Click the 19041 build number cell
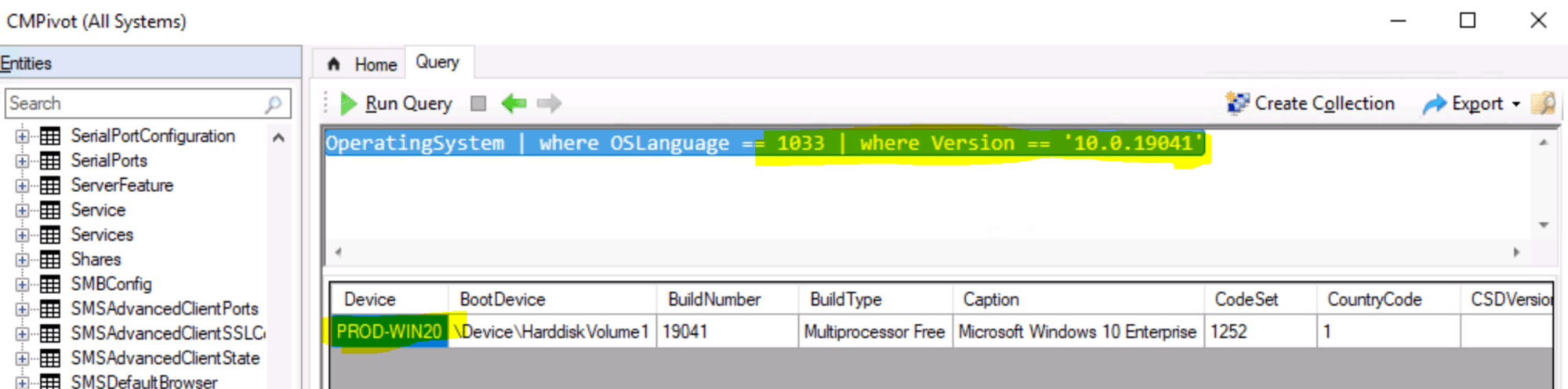The image size is (1568, 389). click(728, 332)
